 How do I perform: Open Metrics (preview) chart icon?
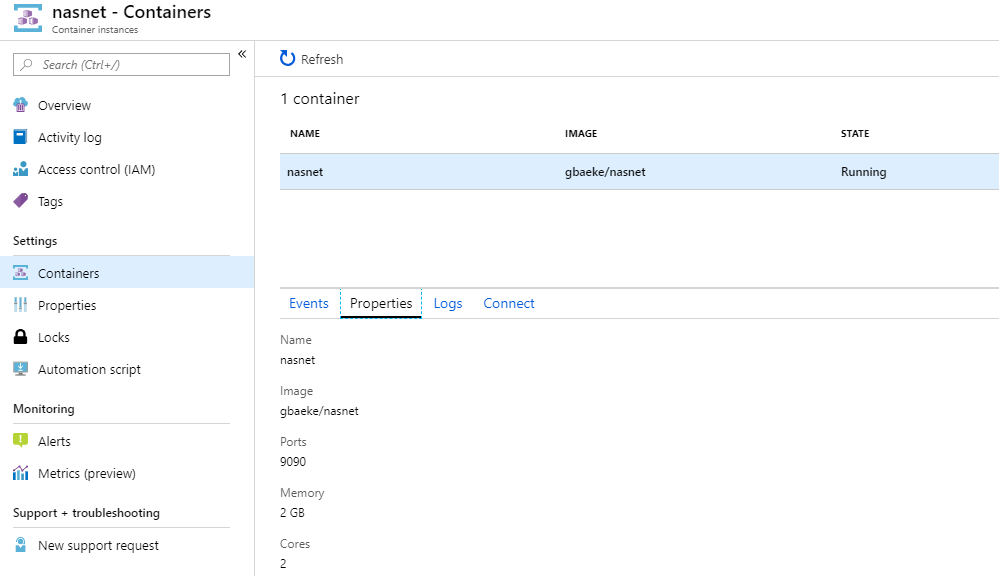tap(20, 473)
